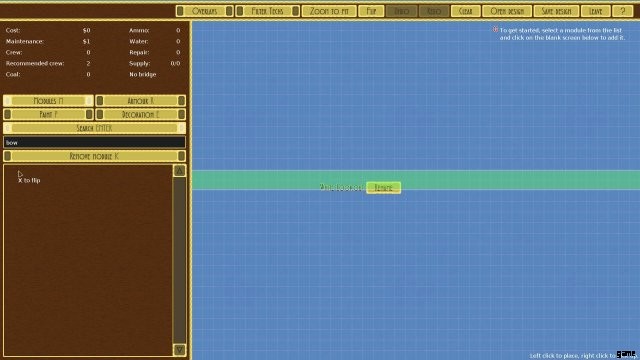This screenshot has height=360, width=640.
Task: Open the Decoration tab
Action: tap(140, 114)
